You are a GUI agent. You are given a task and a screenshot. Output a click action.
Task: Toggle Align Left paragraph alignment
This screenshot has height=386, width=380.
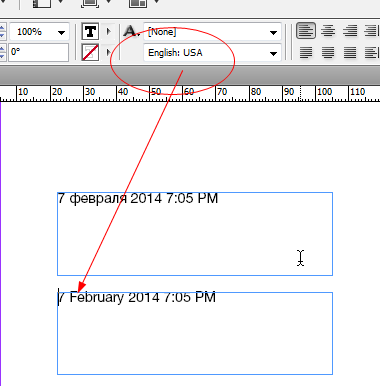click(306, 31)
